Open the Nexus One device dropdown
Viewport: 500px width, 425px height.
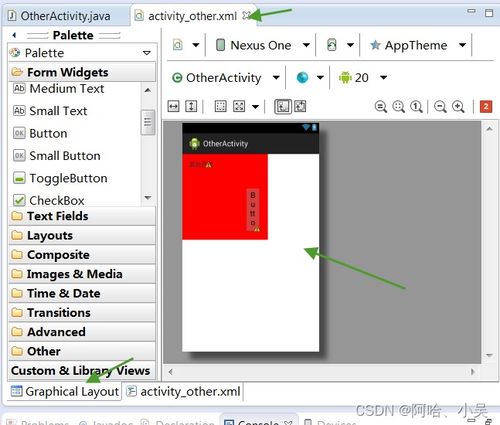tap(263, 45)
